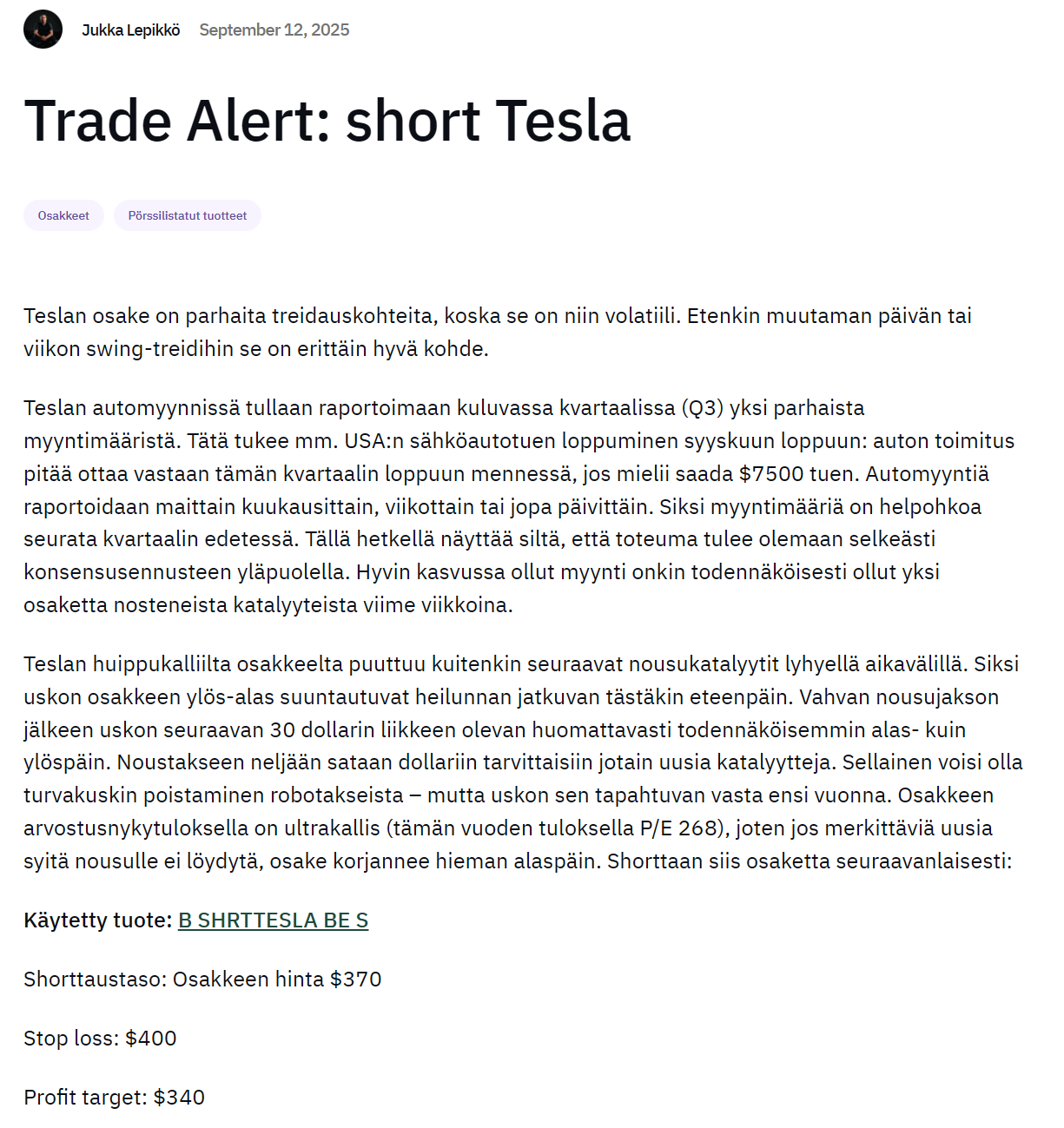The image size is (1064, 1128).
Task: Click the Stop loss: $400 line
Action: (x=100, y=1039)
